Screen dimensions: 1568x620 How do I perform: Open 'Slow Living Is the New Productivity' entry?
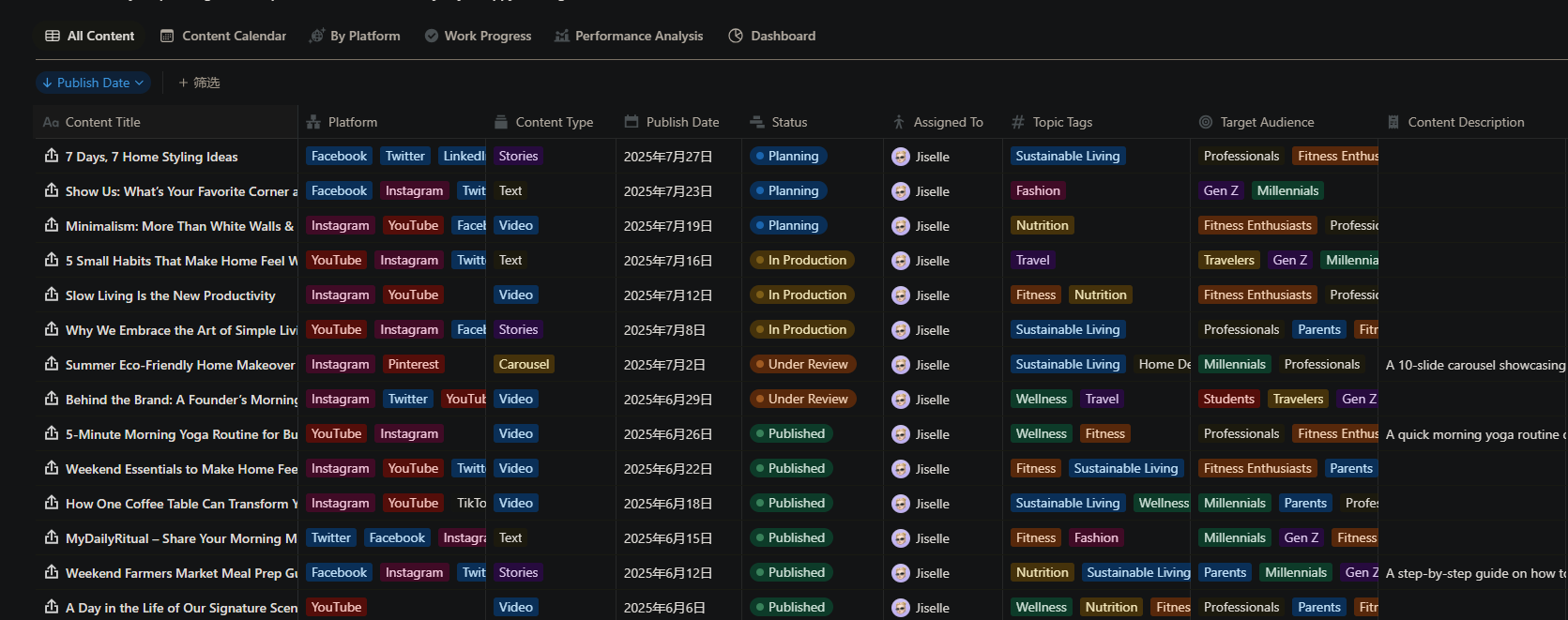(x=170, y=295)
